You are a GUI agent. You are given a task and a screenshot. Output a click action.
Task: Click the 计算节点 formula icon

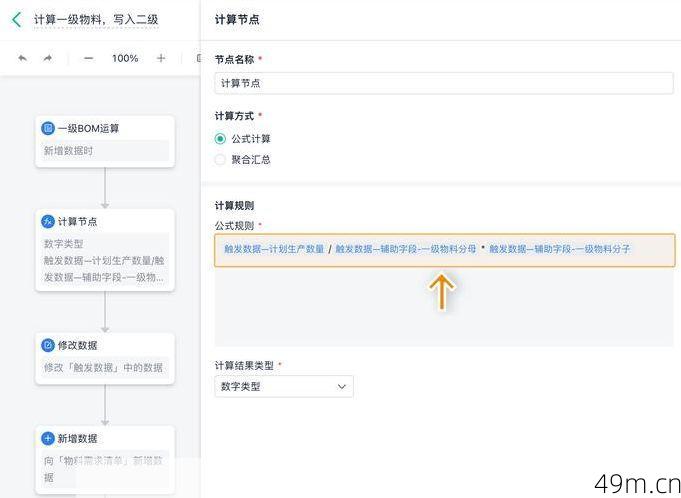point(48,221)
